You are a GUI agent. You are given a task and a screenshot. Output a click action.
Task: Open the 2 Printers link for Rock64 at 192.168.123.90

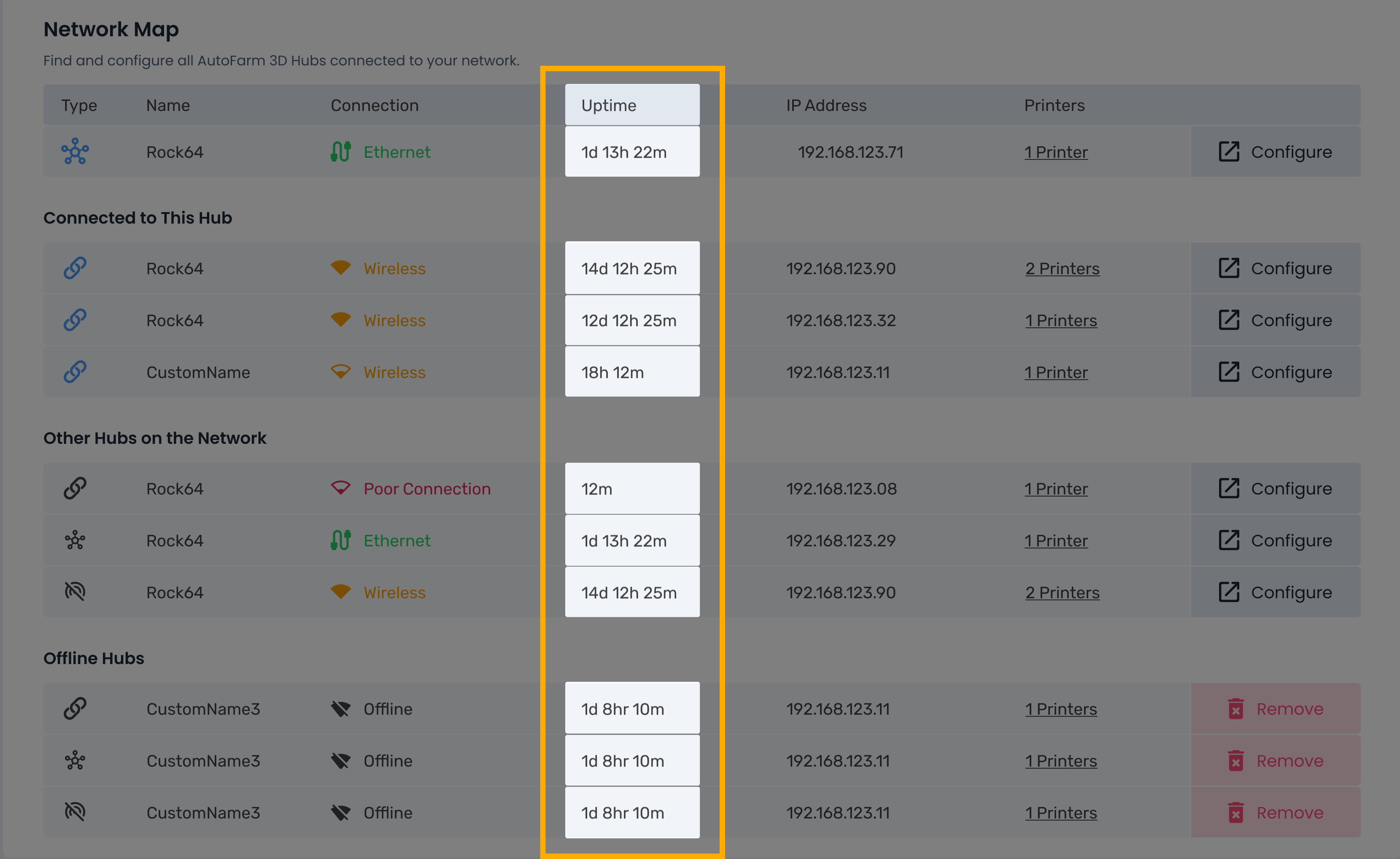1062,268
